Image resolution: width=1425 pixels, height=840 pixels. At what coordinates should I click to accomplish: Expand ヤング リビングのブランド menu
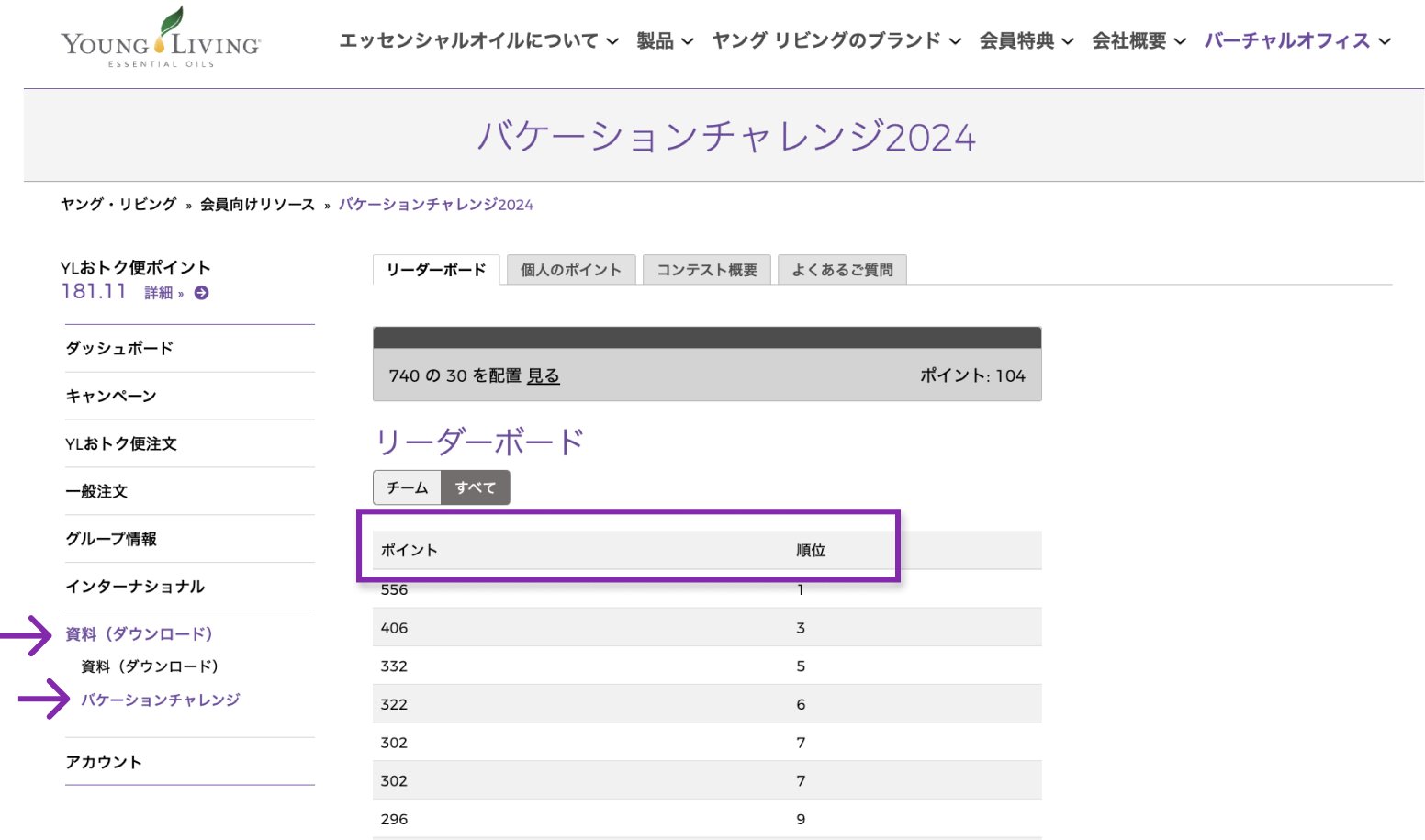pos(836,41)
